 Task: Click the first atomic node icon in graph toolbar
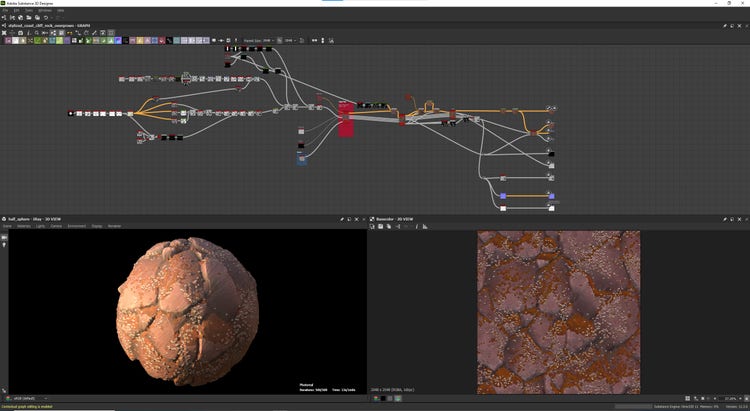coord(8,41)
